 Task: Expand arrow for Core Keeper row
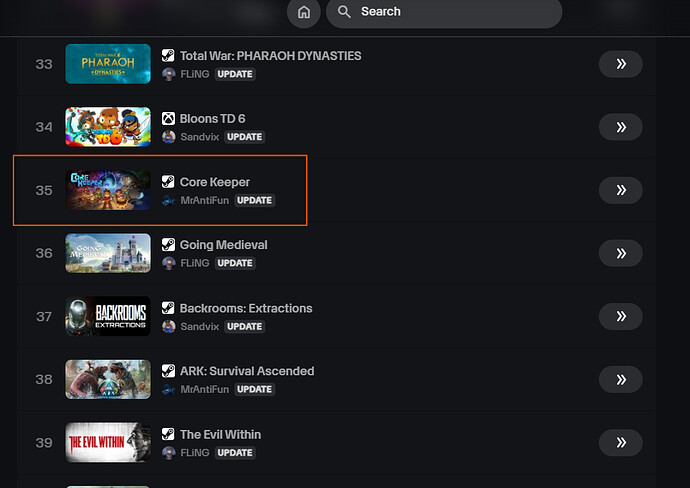(620, 190)
